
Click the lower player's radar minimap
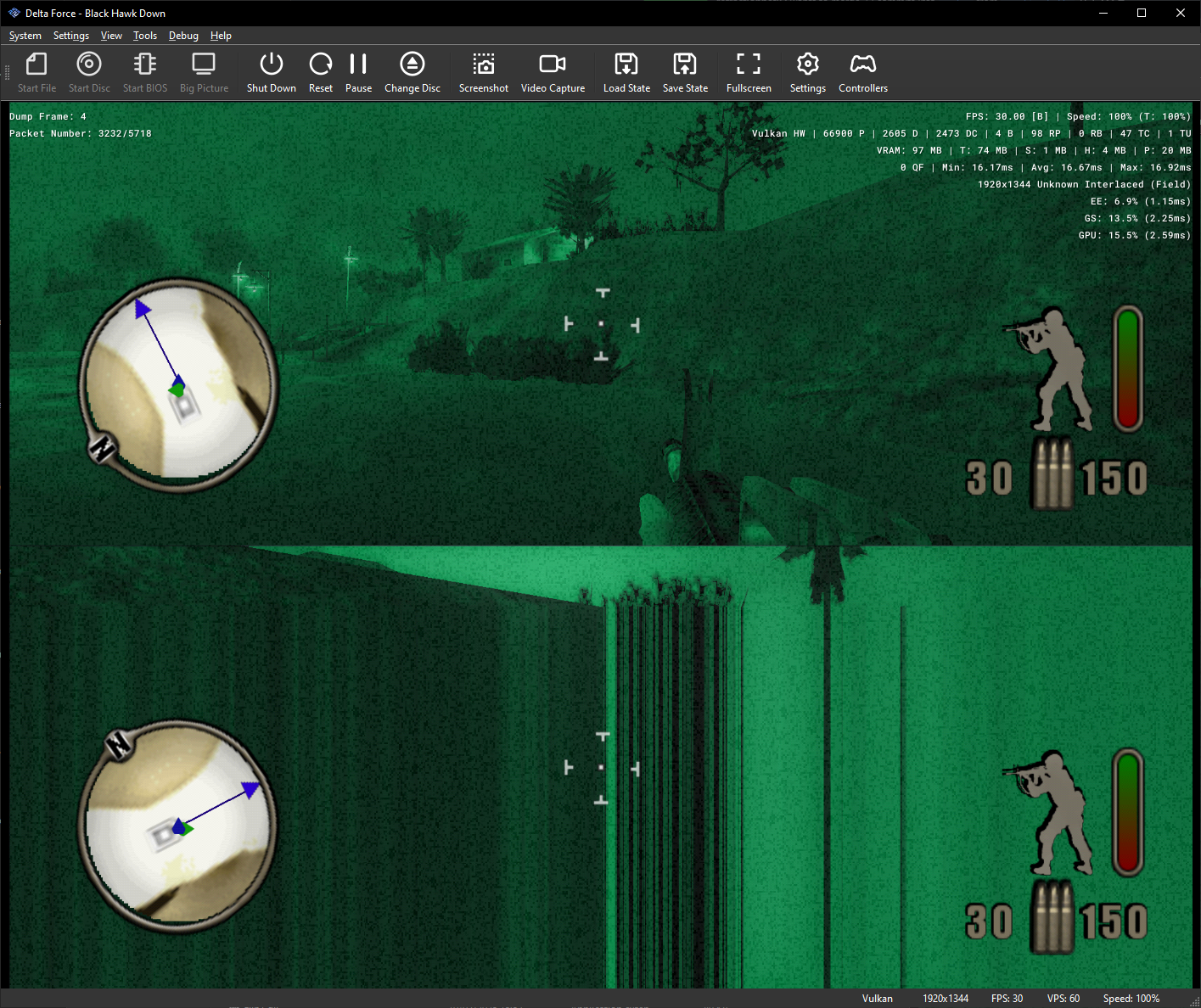178,826
